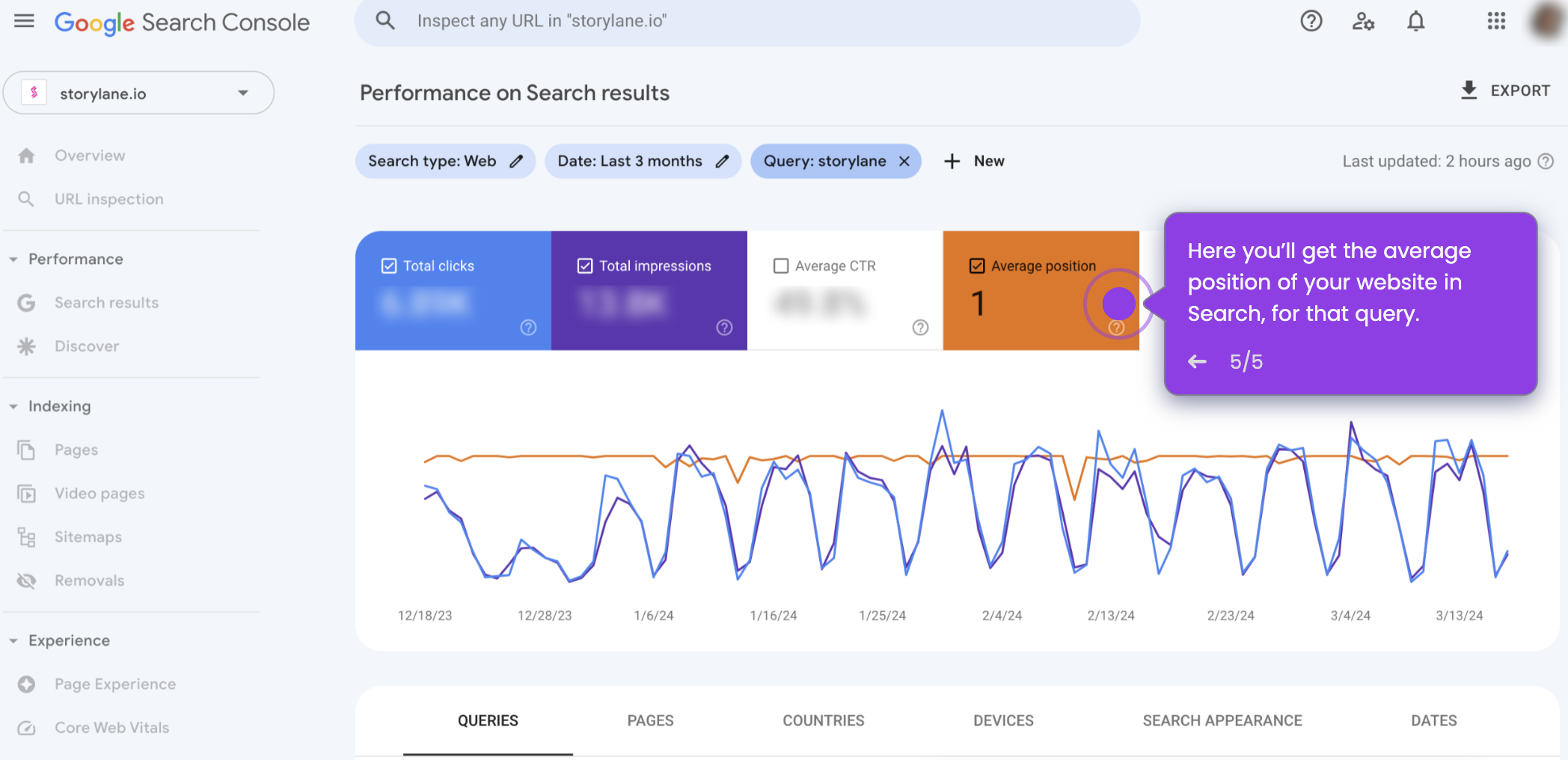Uncheck Total impressions metric
The image size is (1568, 760).
click(x=585, y=265)
